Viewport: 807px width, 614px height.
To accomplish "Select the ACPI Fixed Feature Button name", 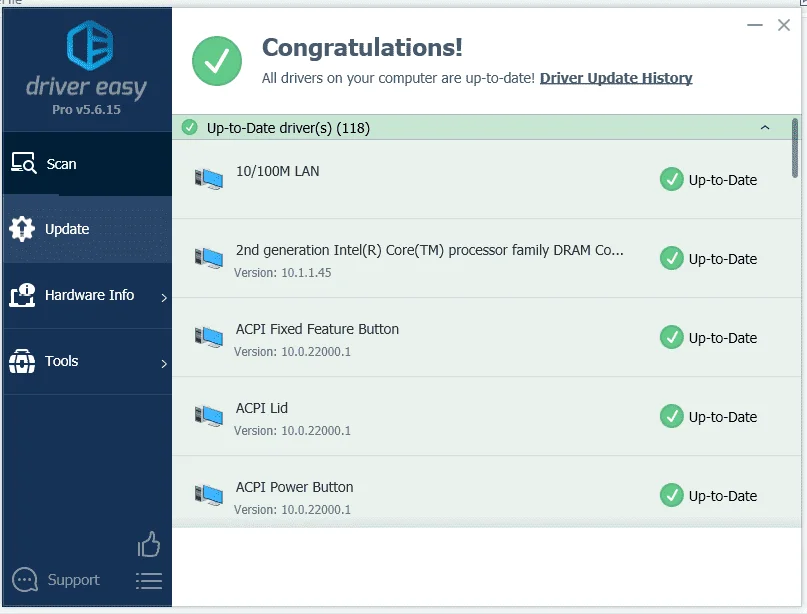I will point(317,329).
